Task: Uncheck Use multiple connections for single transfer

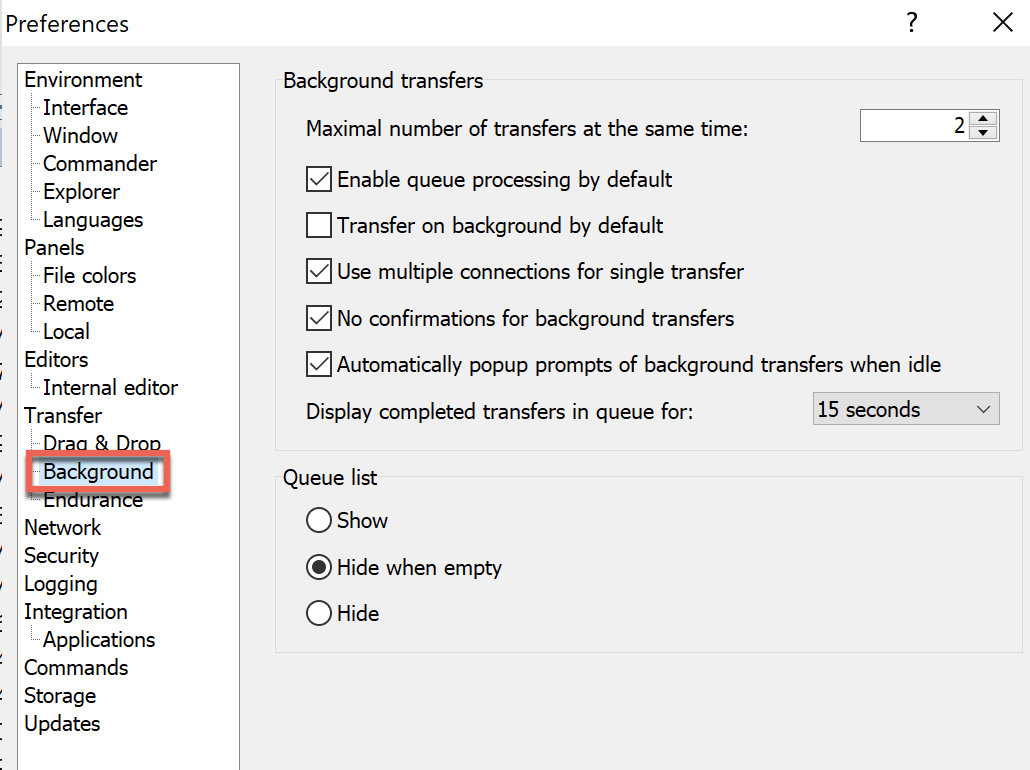Action: point(319,272)
